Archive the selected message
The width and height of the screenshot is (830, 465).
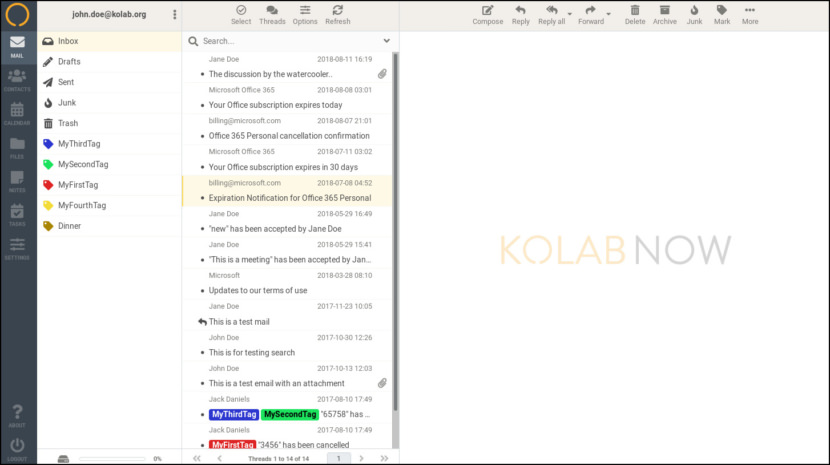[x=665, y=15]
